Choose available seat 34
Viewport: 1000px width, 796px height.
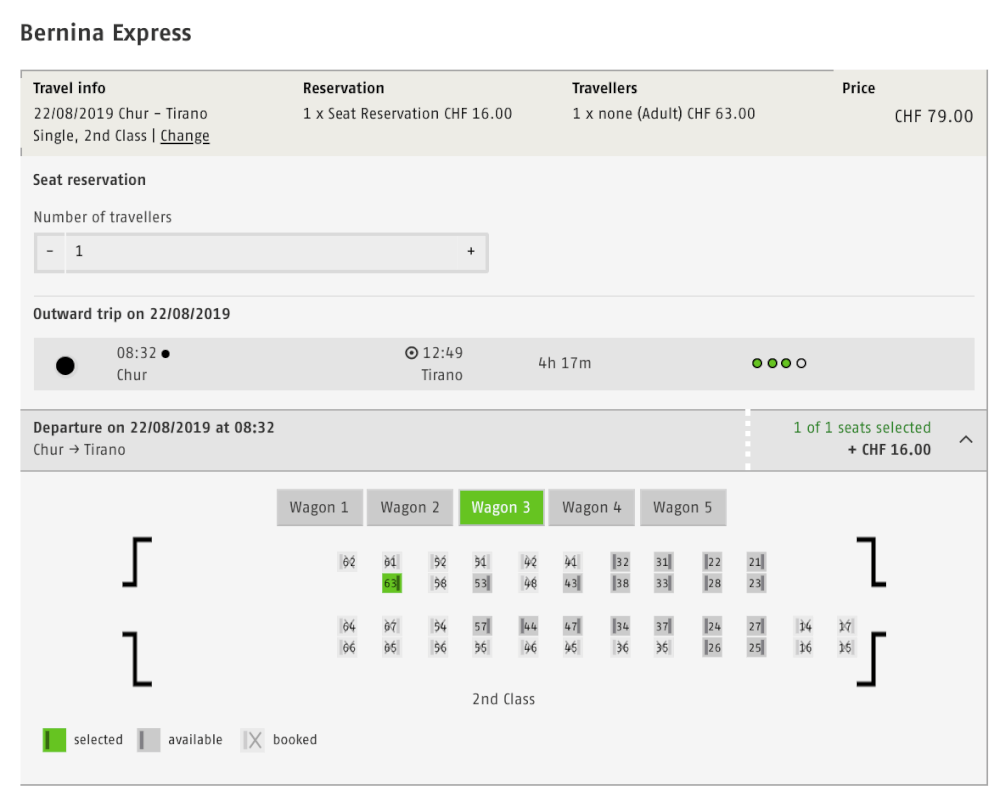pyautogui.click(x=621, y=626)
